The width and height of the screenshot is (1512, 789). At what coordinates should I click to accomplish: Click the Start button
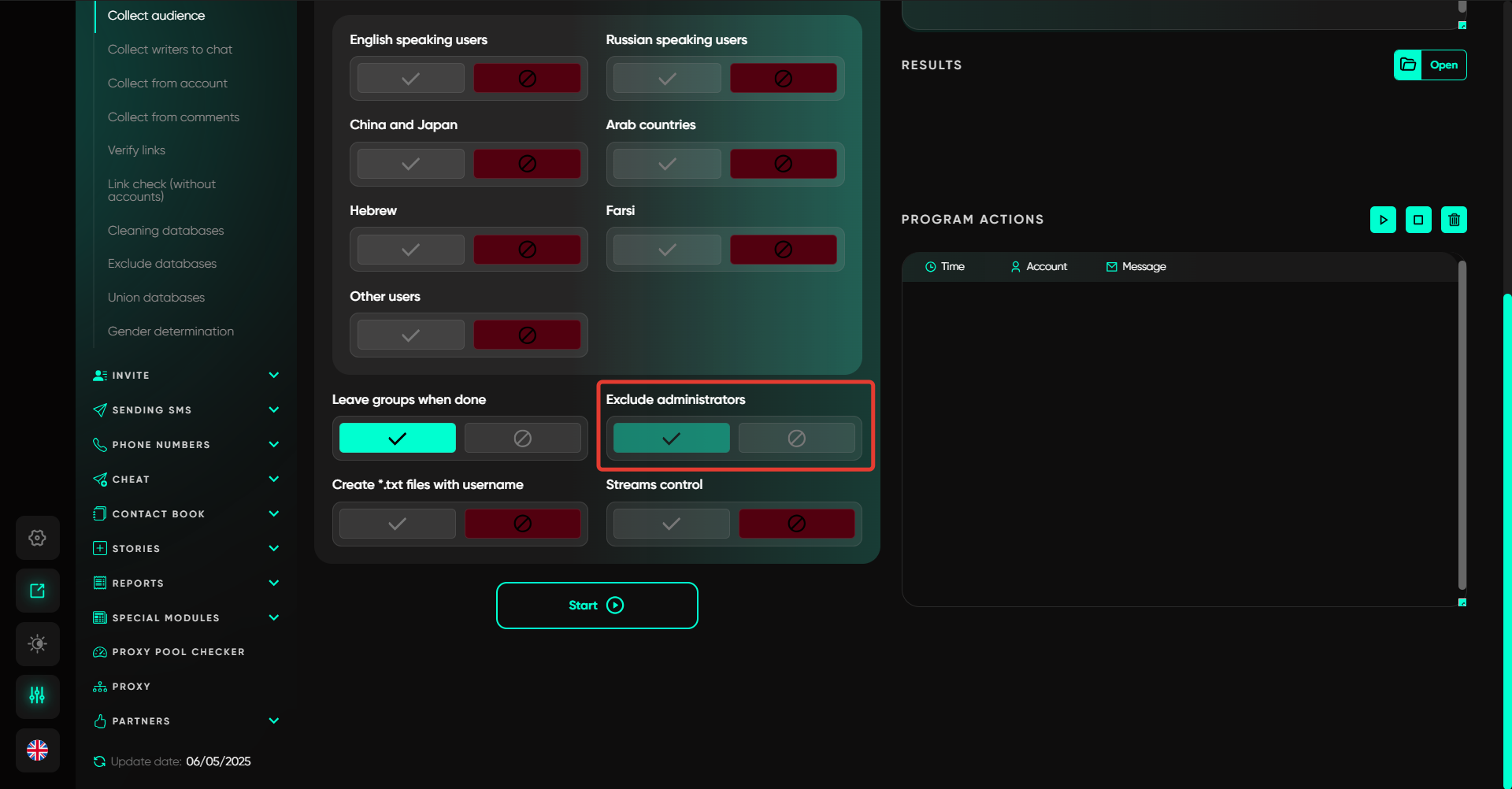[597, 606]
